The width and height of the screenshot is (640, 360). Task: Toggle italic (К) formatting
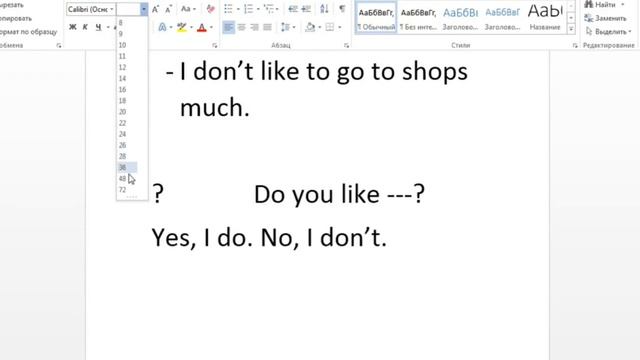coord(85,27)
